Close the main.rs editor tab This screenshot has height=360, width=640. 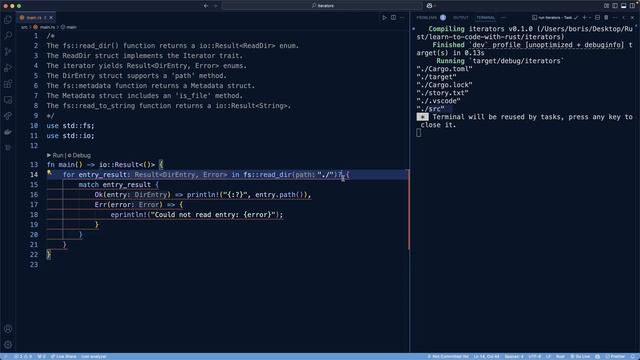click(51, 18)
